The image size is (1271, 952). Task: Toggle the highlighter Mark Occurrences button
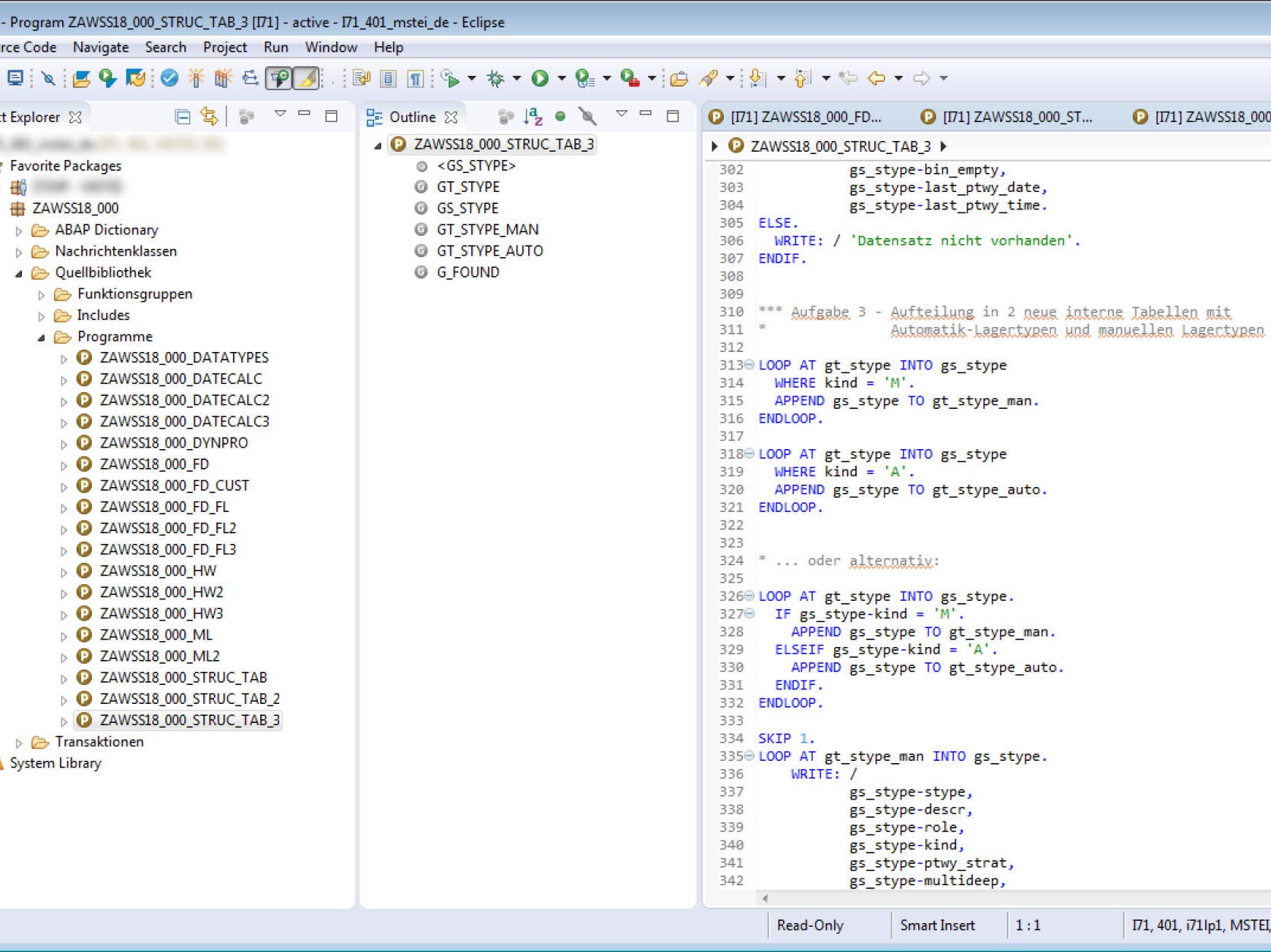[307, 78]
